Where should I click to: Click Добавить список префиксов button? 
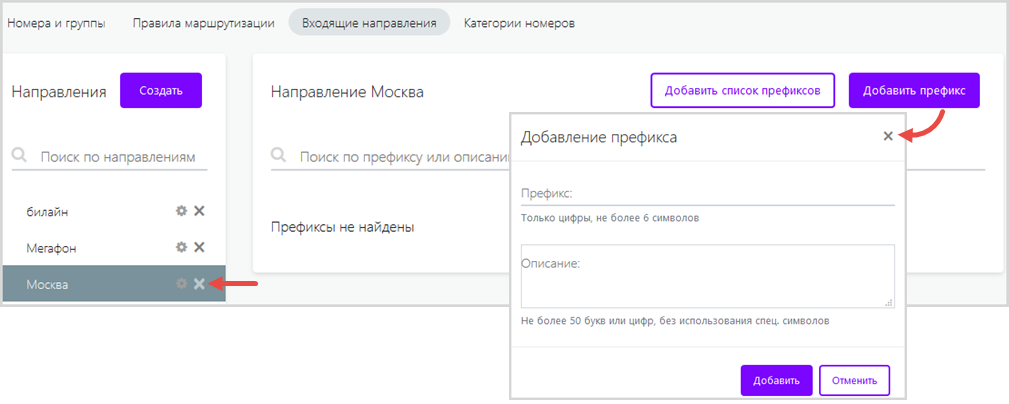pyautogui.click(x=742, y=90)
